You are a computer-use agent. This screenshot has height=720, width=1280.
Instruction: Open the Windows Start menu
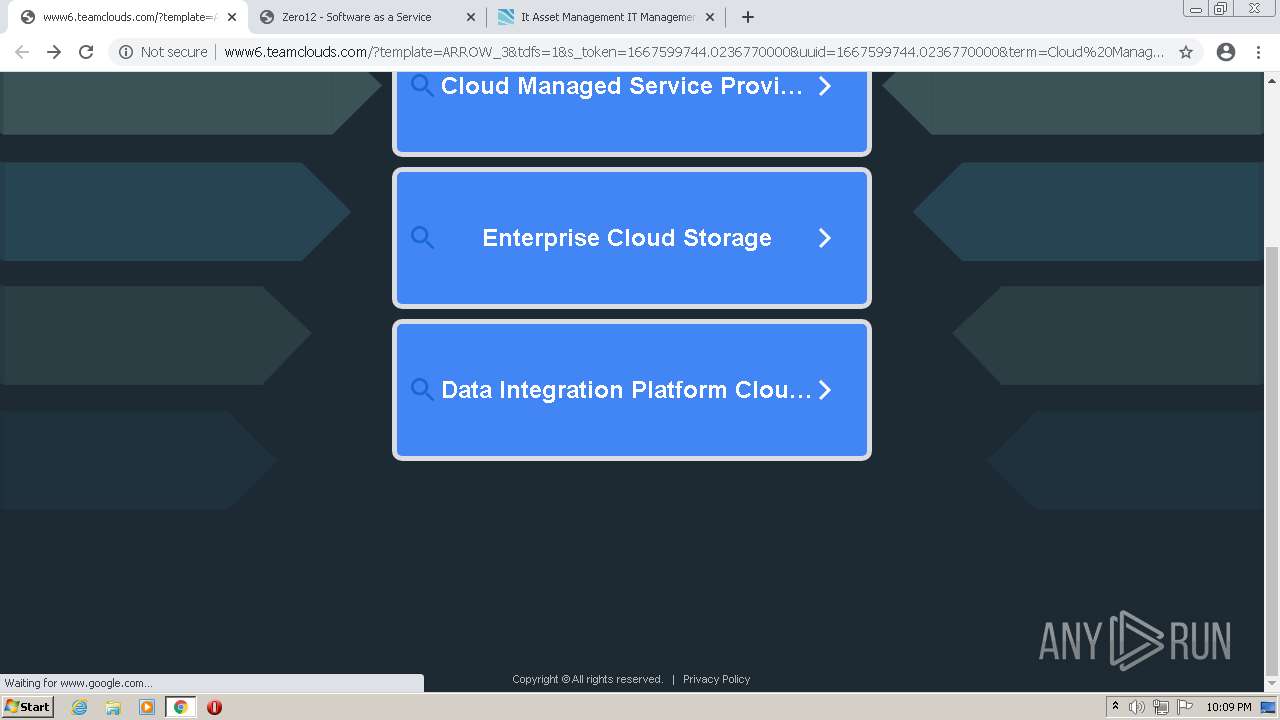27,707
